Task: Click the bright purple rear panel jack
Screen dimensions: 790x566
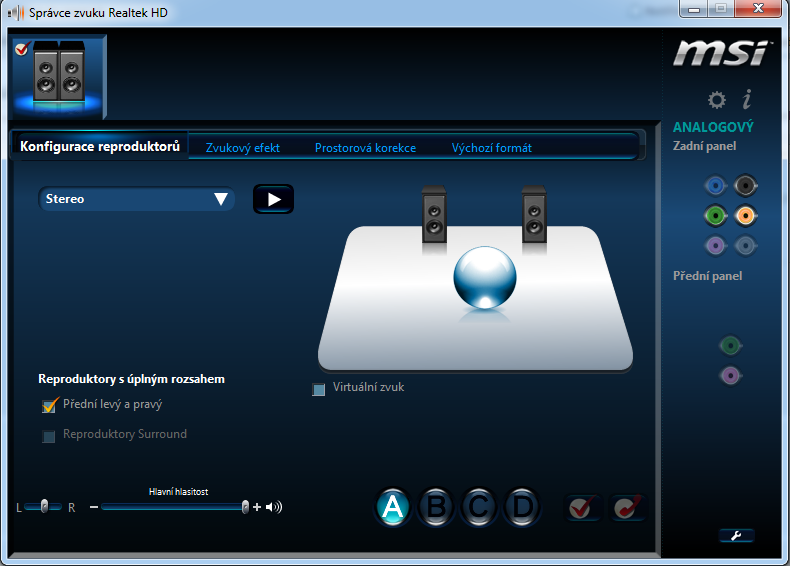Action: (x=715, y=246)
